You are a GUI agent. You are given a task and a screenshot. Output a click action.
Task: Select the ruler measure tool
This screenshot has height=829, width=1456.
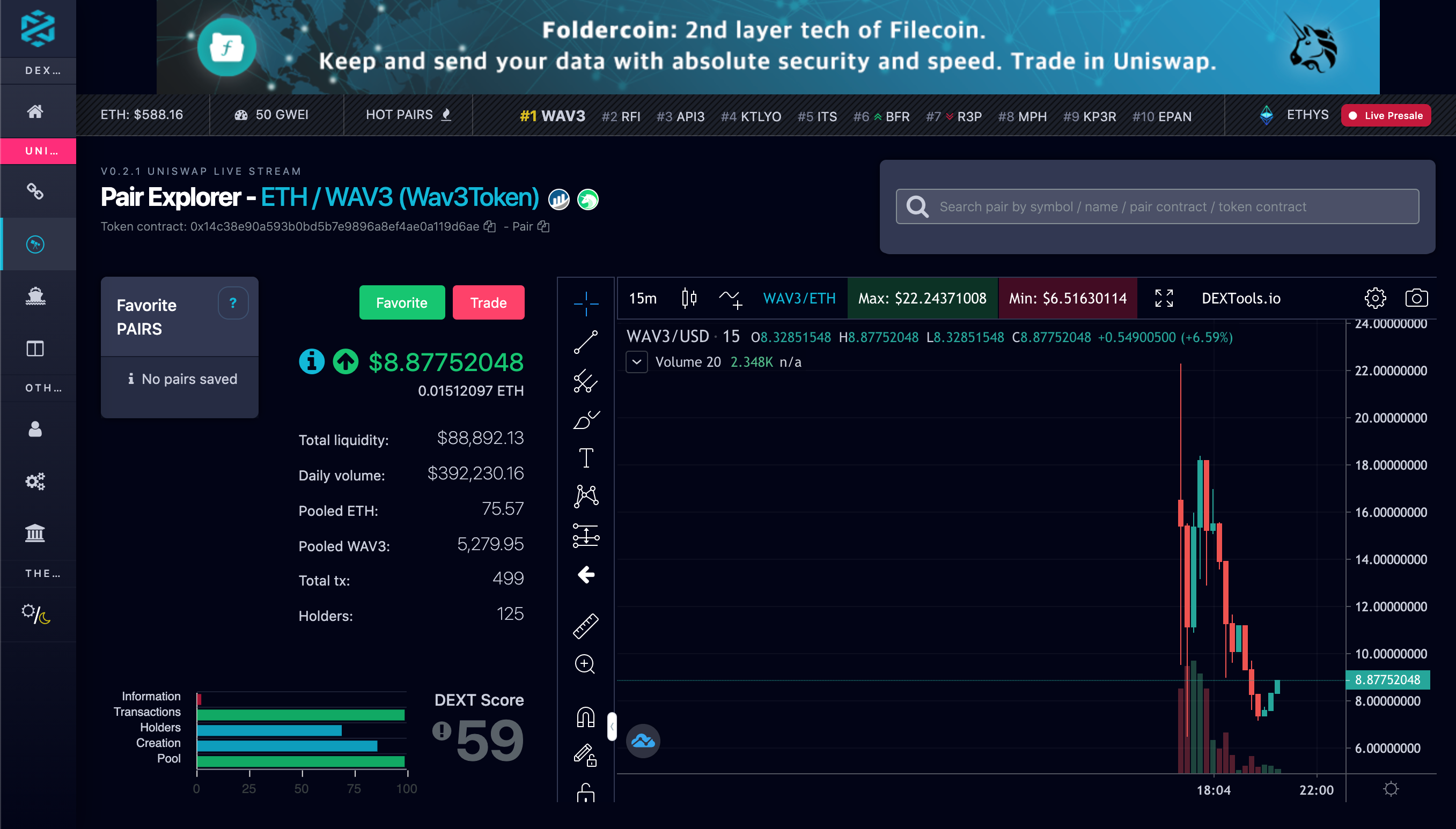[x=586, y=626]
